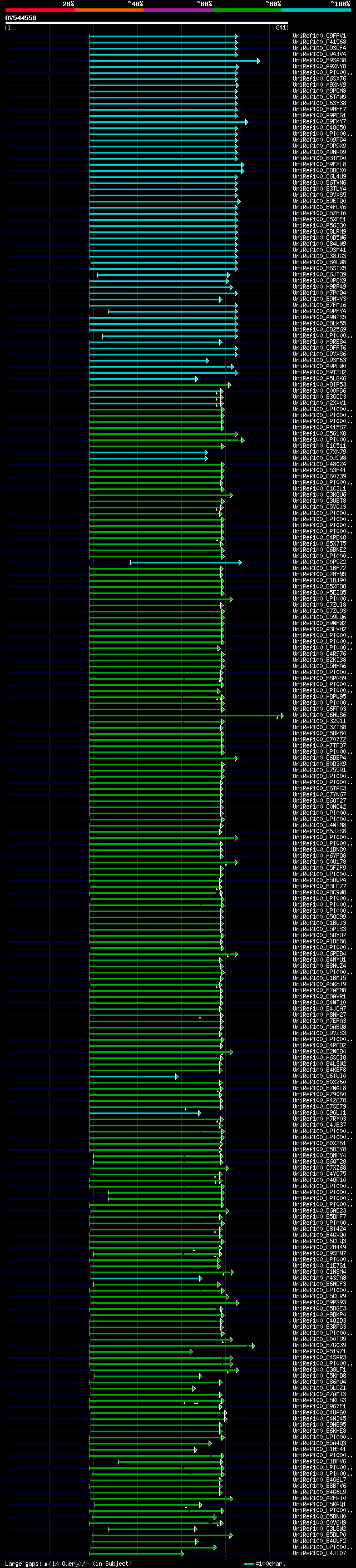
Task: Select UniRef100_P41567 label
Action: (x=319, y=427)
